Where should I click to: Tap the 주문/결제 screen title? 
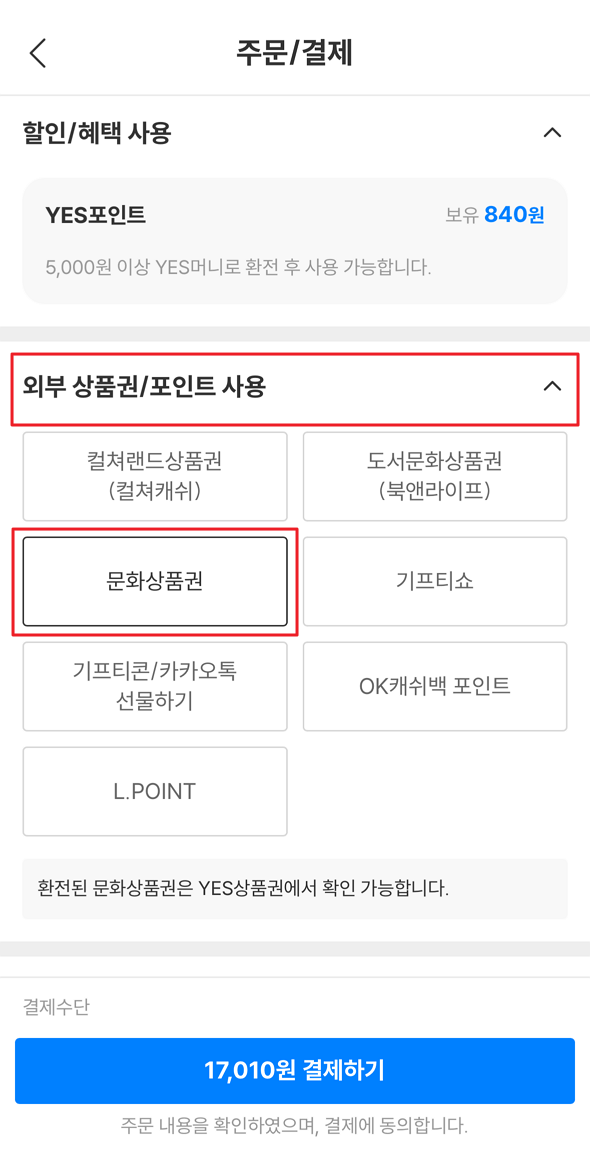pyautogui.click(x=295, y=52)
